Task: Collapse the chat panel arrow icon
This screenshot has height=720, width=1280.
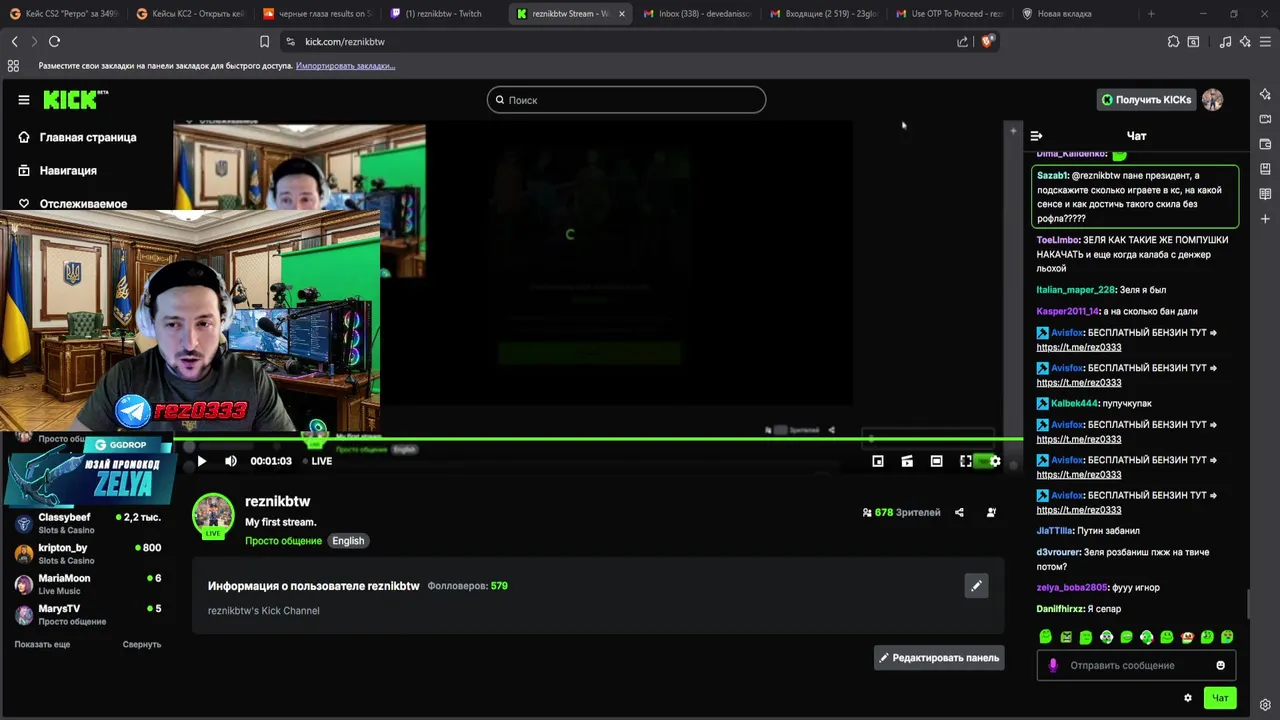Action: (x=1036, y=136)
